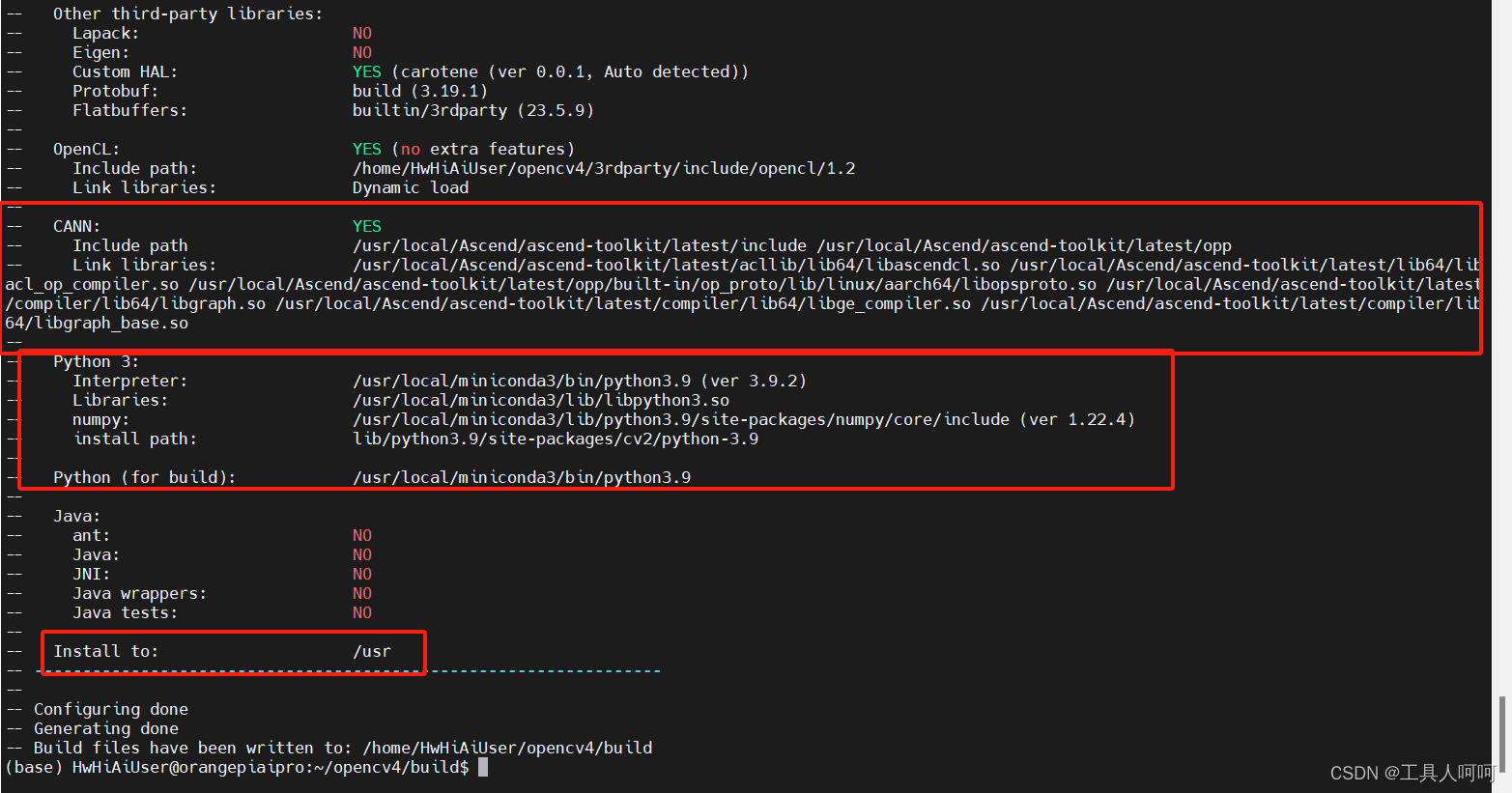Click the 'Generating done' line

(106, 728)
